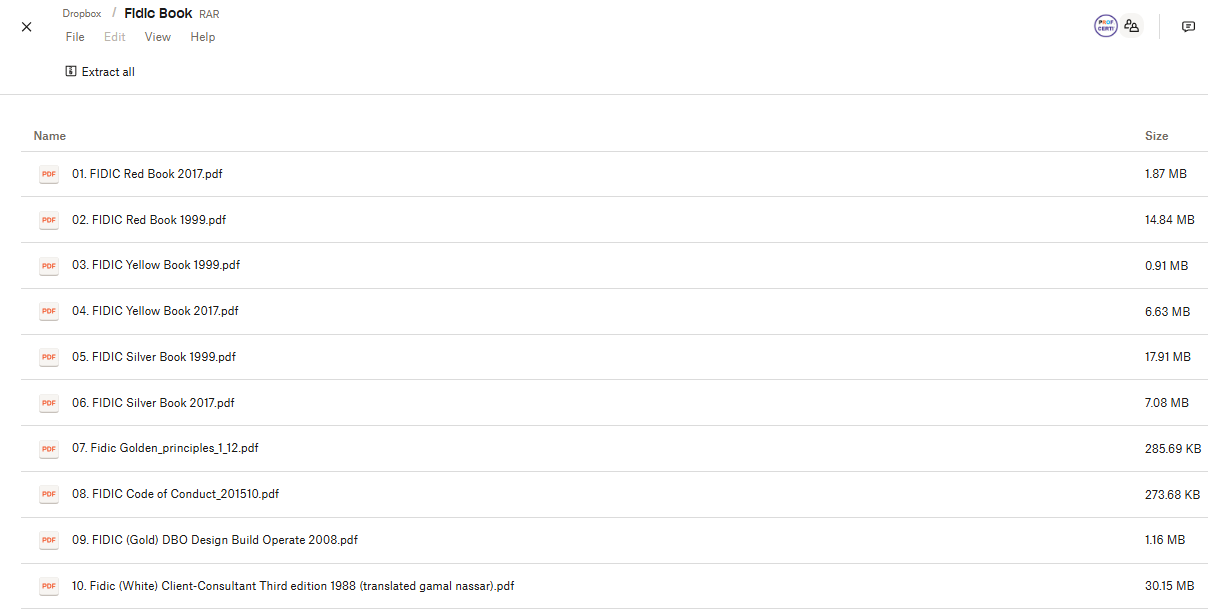Click the Extract all button
Viewport: 1208px width, 614px height.
(100, 72)
